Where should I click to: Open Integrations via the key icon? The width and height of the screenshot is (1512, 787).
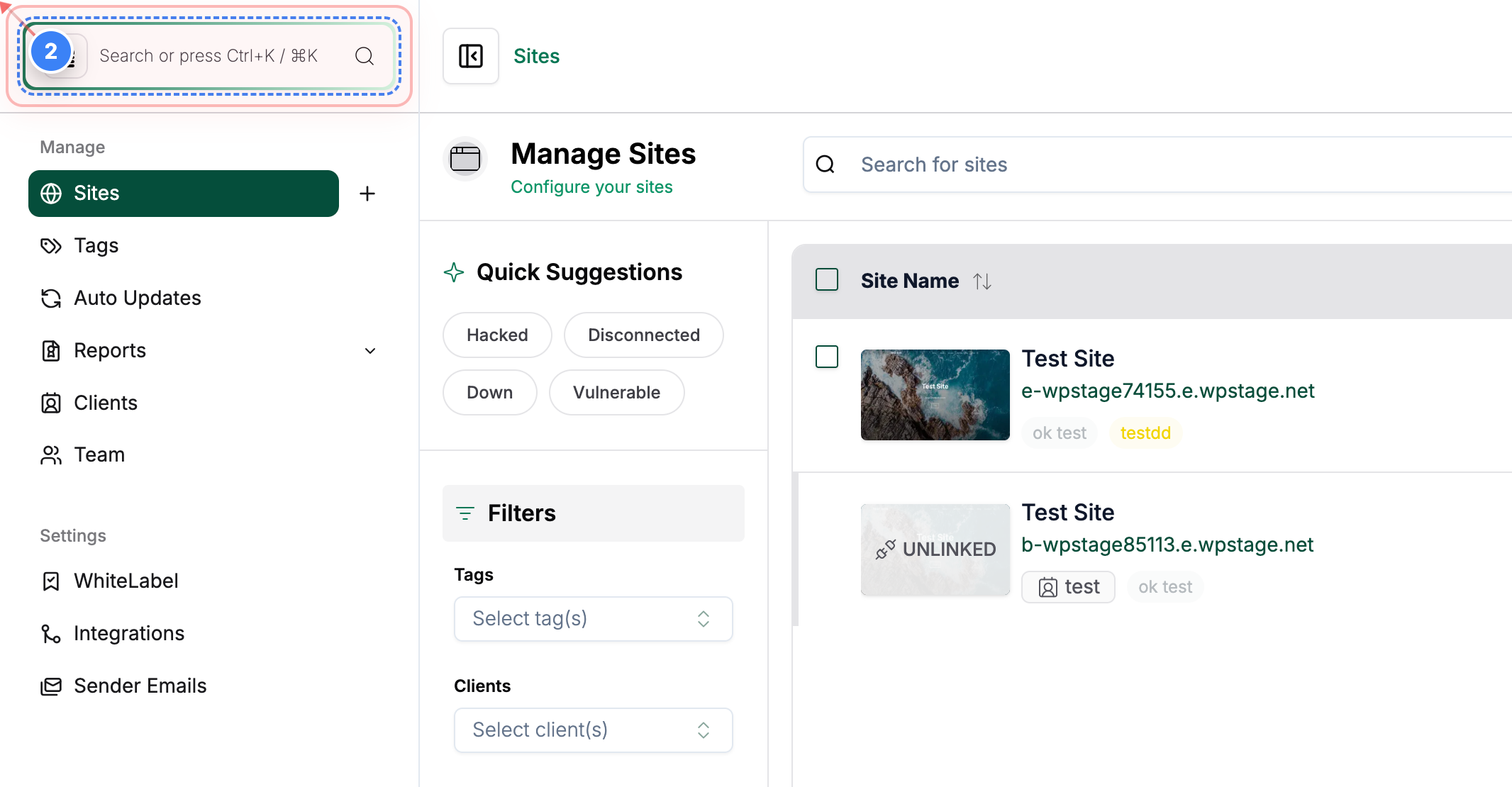(52, 633)
